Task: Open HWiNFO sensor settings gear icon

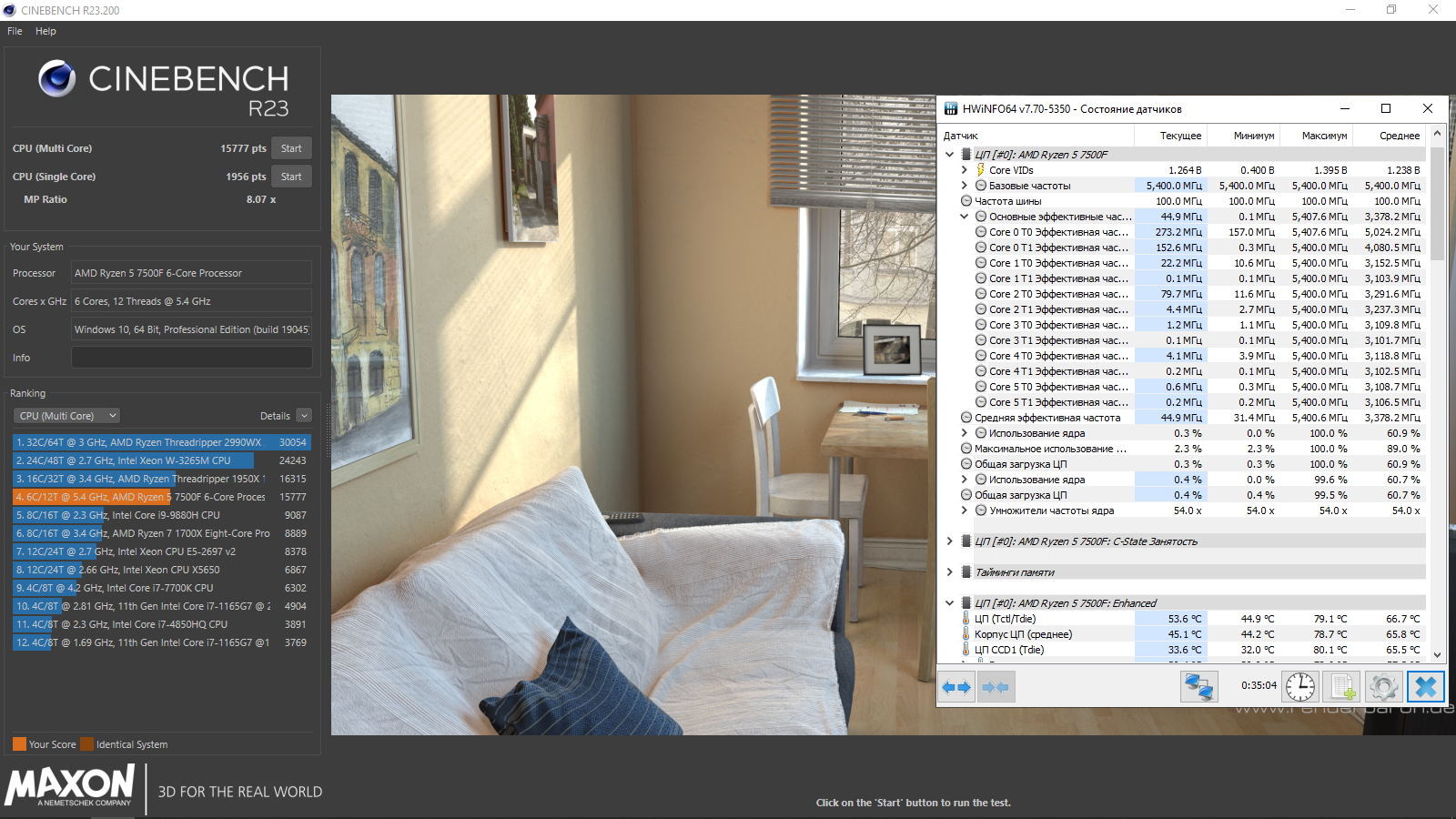Action: 1383,686
